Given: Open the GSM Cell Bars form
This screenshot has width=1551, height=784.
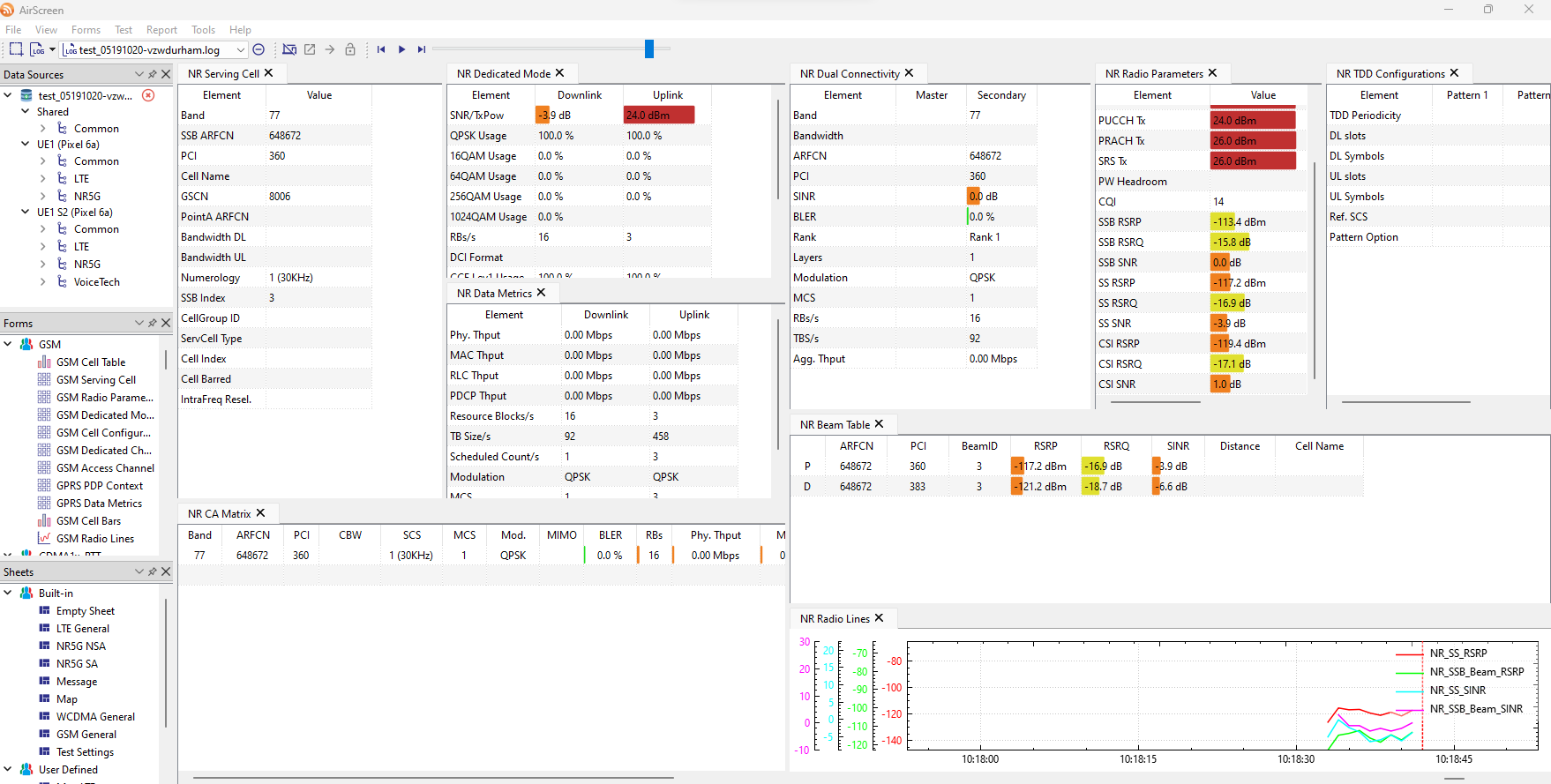Looking at the screenshot, I should [x=88, y=521].
